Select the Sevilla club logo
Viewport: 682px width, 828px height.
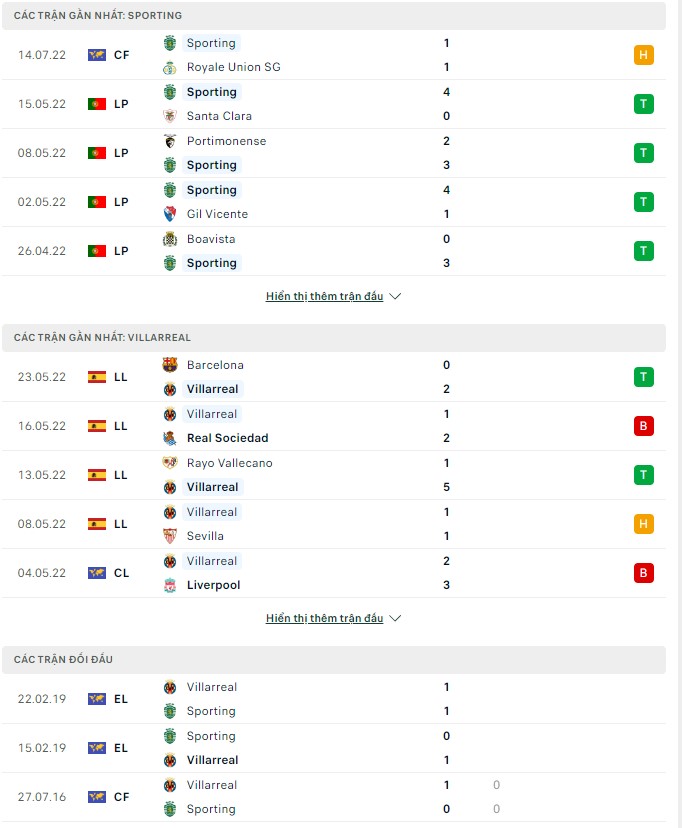(x=172, y=536)
